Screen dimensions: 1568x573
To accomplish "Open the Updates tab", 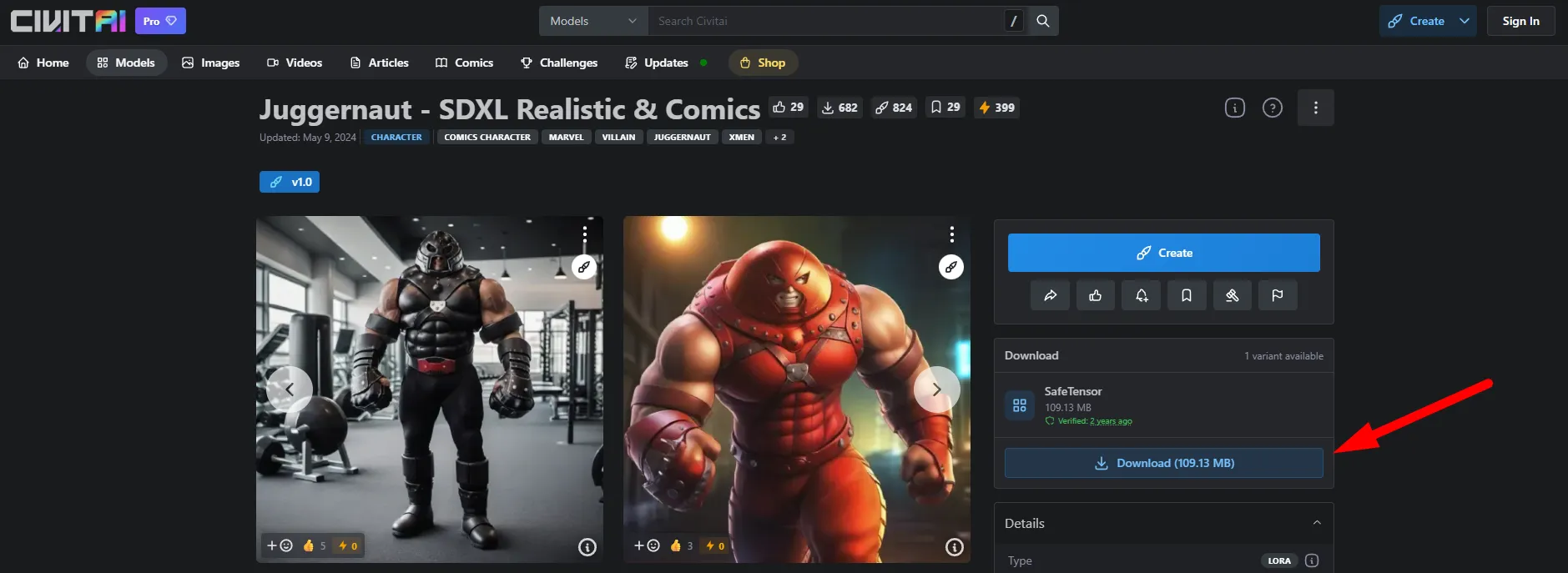I will (x=666, y=63).
